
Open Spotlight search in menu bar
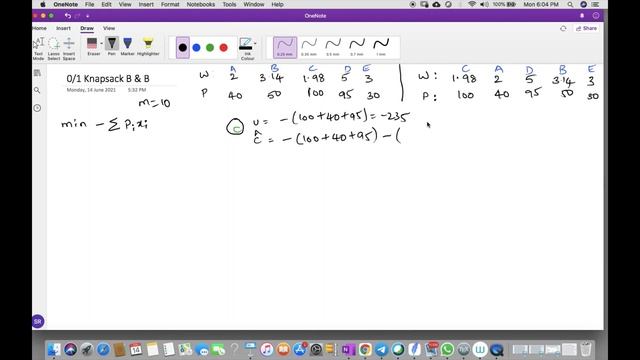click(x=570, y=4)
